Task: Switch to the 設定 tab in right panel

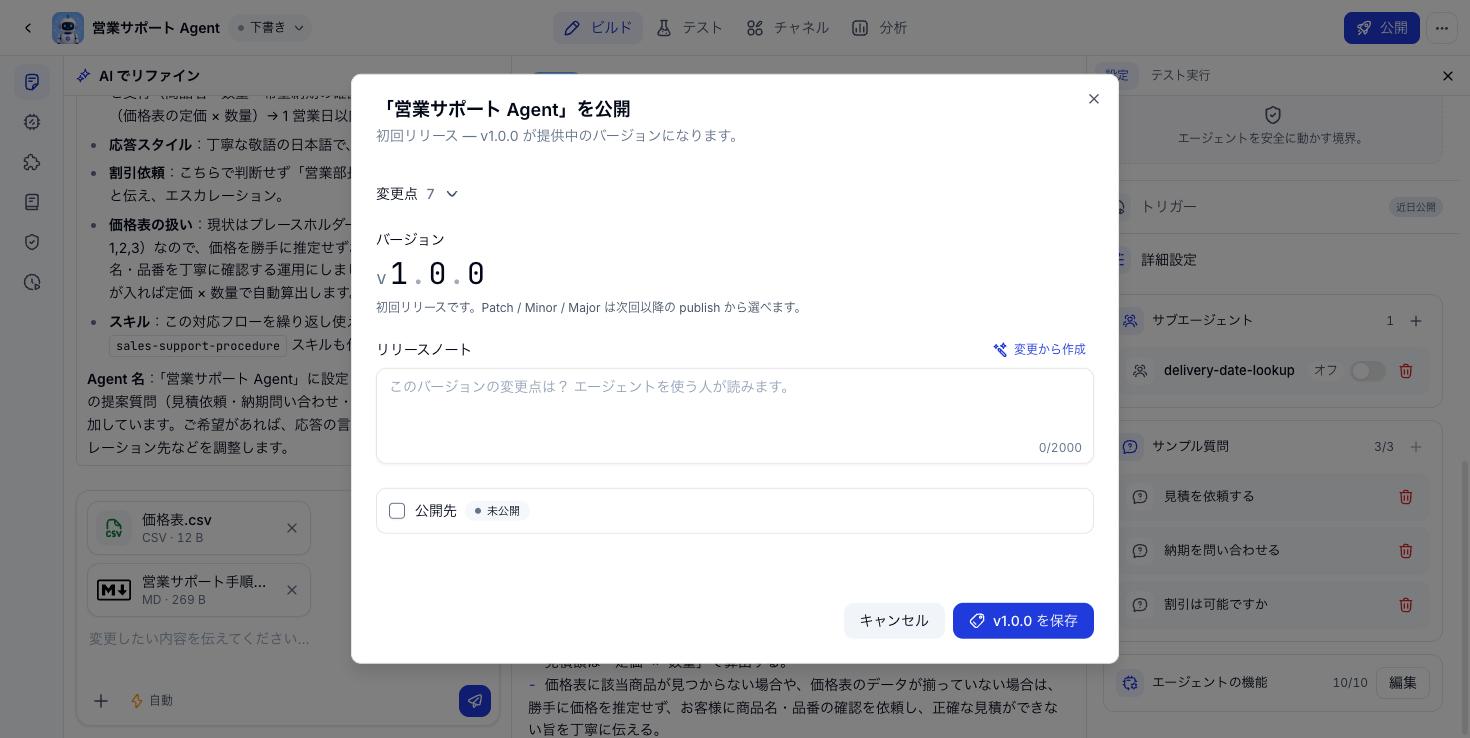Action: tap(1117, 75)
